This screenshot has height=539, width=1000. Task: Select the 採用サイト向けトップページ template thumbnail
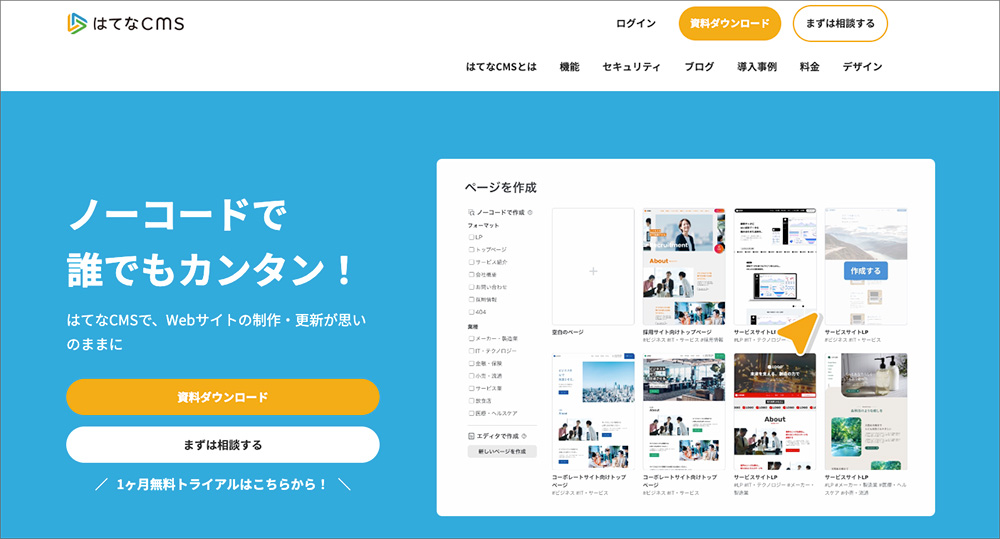pyautogui.click(x=684, y=267)
